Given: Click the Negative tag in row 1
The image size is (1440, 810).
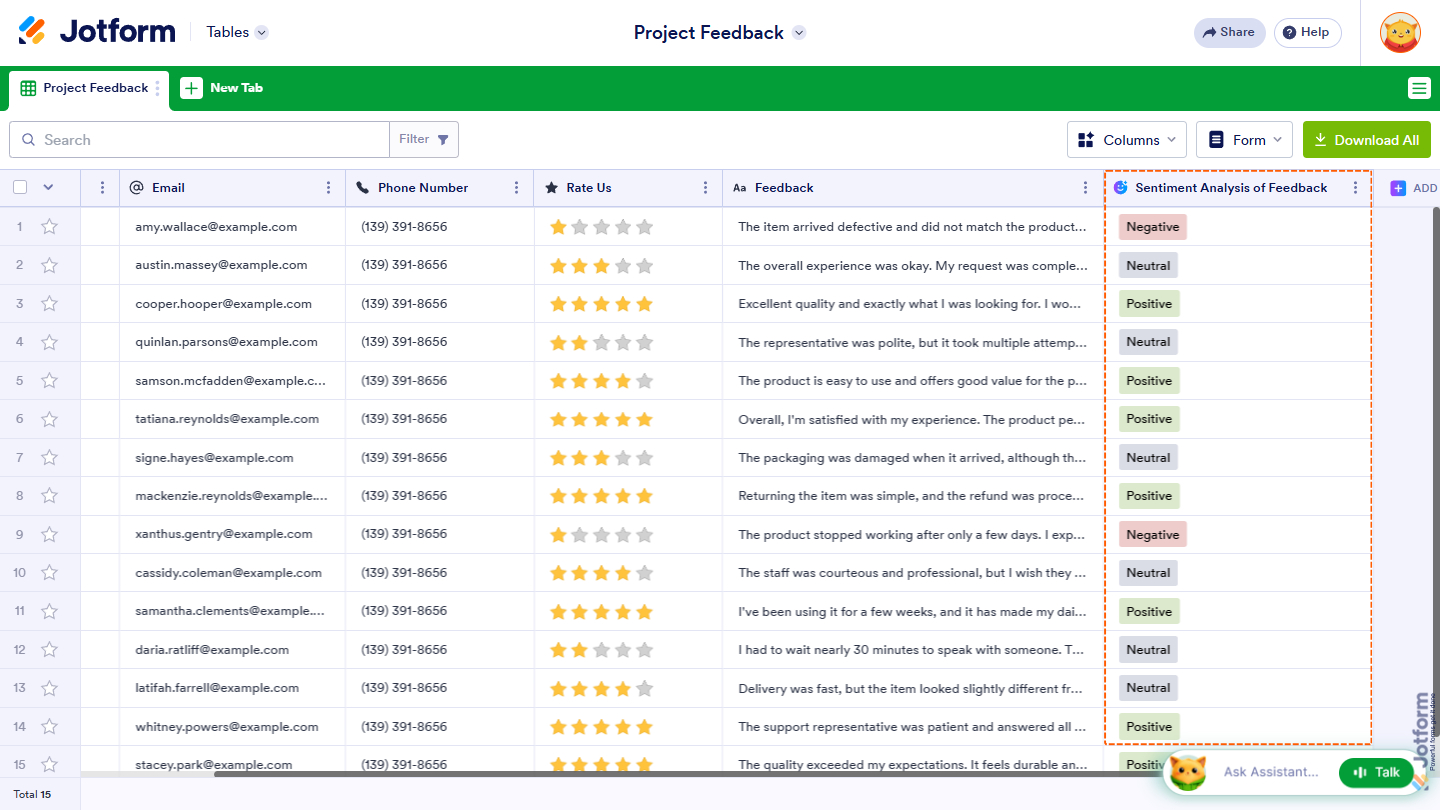Looking at the screenshot, I should click(x=1152, y=227).
